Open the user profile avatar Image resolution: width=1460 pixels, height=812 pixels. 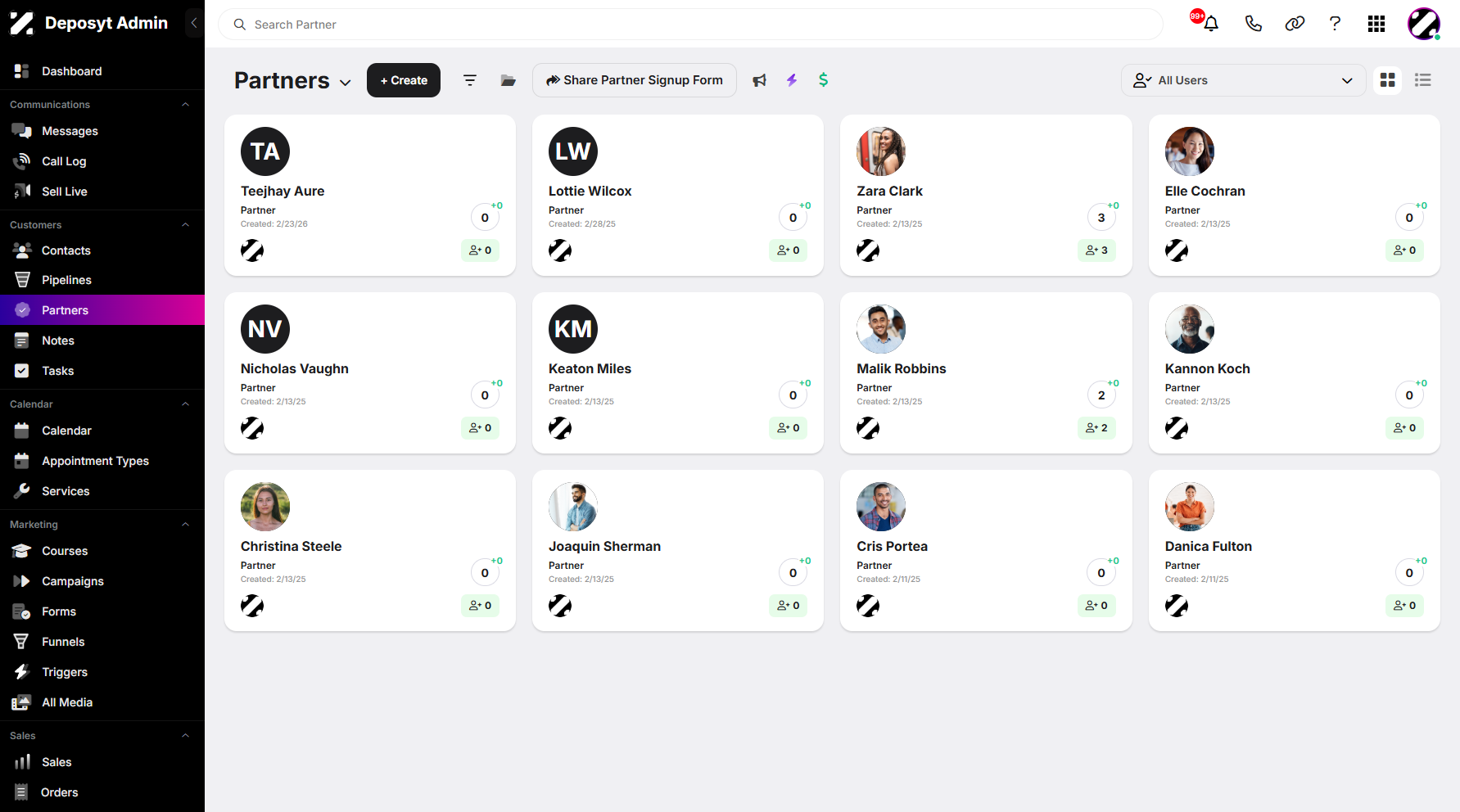(x=1424, y=24)
